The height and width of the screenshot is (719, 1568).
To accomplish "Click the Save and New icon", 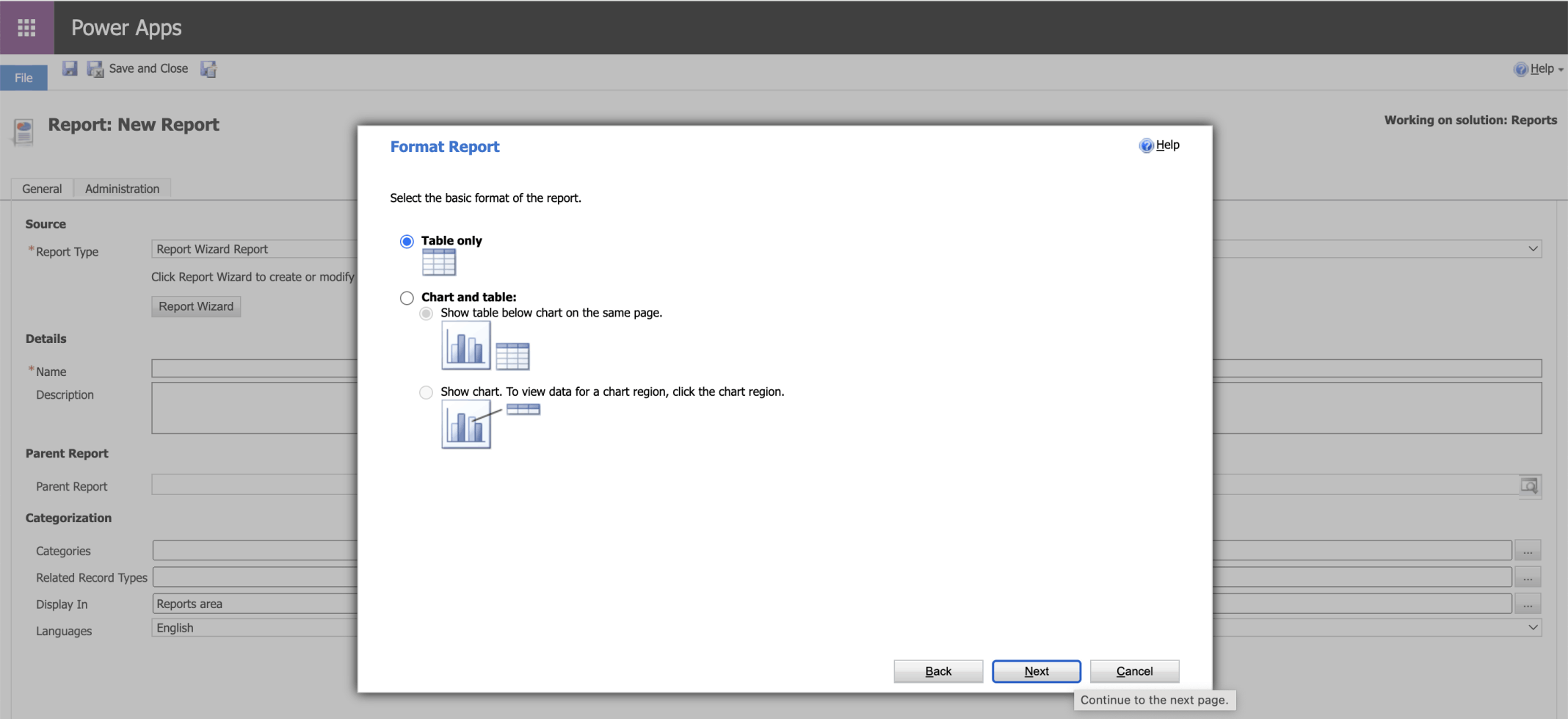I will point(209,69).
